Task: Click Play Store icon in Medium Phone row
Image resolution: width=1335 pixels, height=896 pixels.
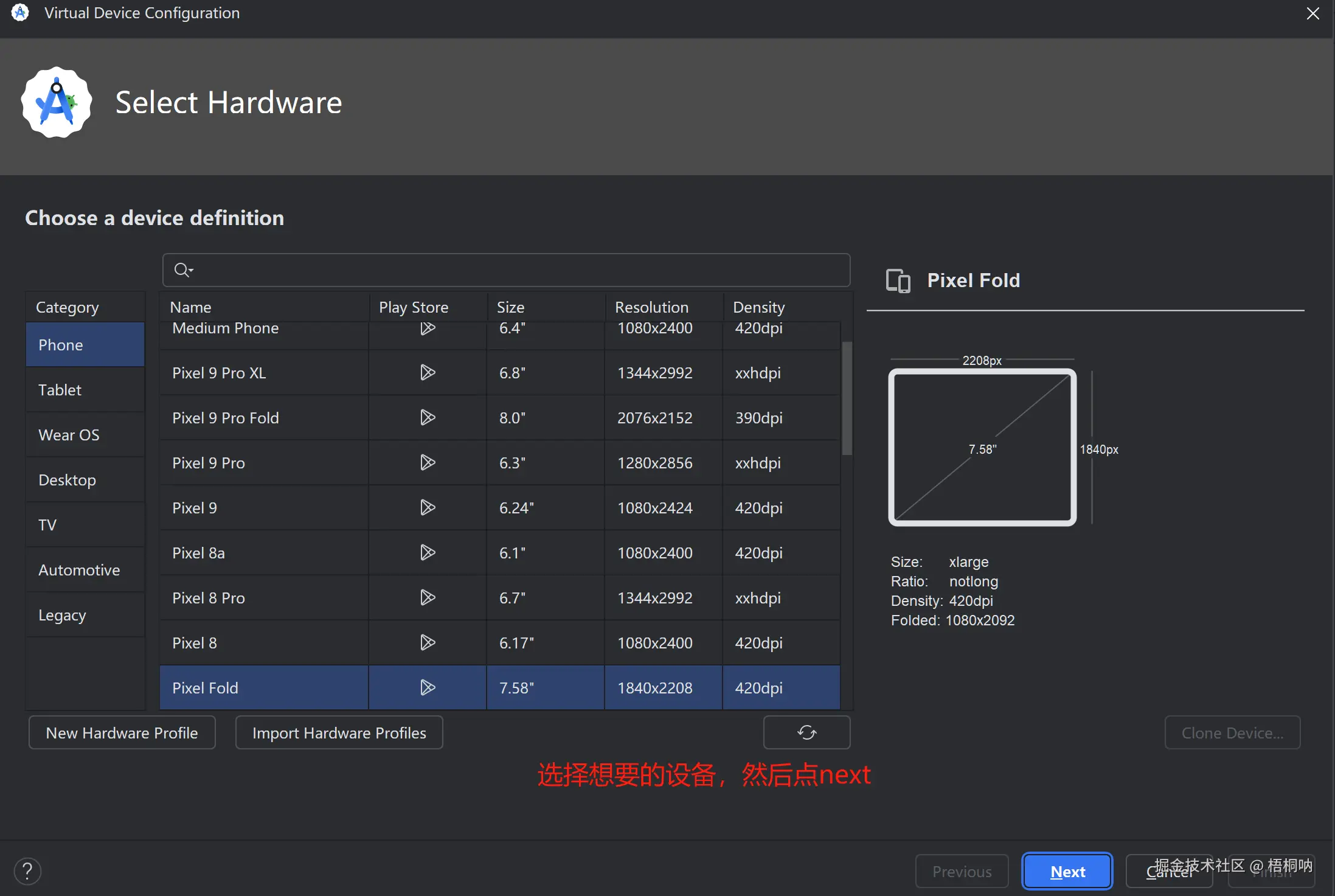Action: (428, 328)
